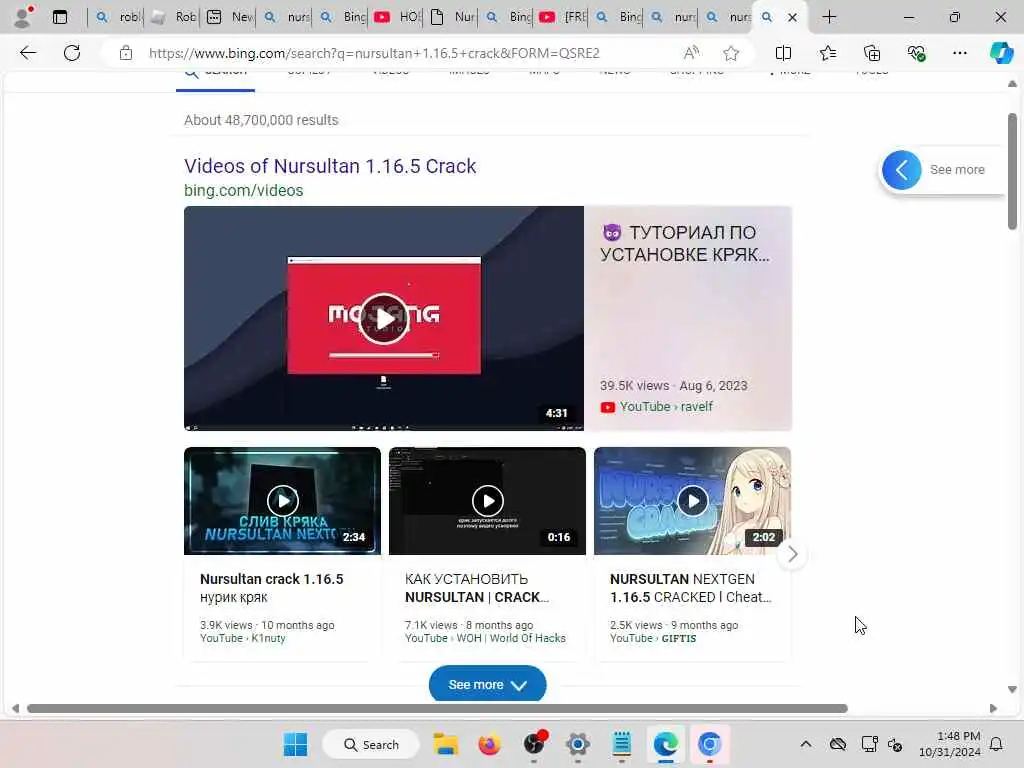1024x768 pixels.
Task: View site information via the lock icon
Action: pos(126,53)
